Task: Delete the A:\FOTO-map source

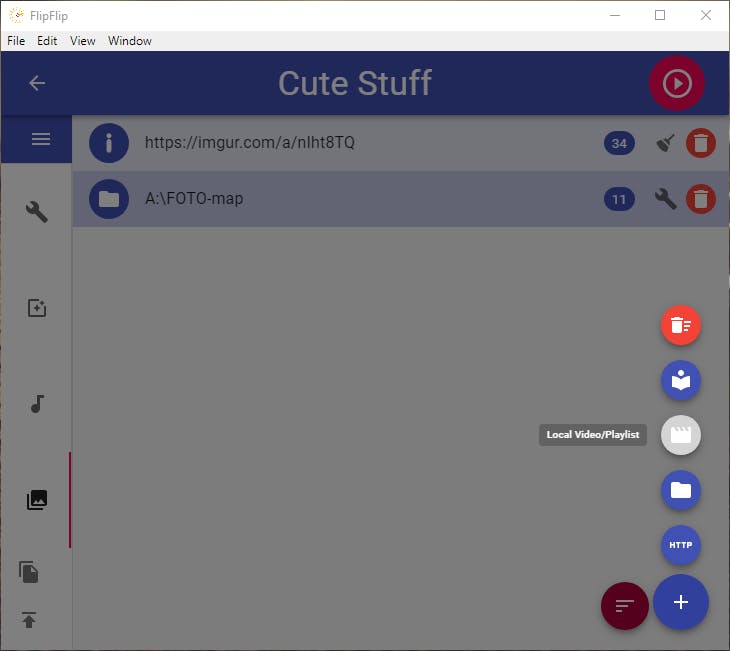Action: [x=701, y=199]
